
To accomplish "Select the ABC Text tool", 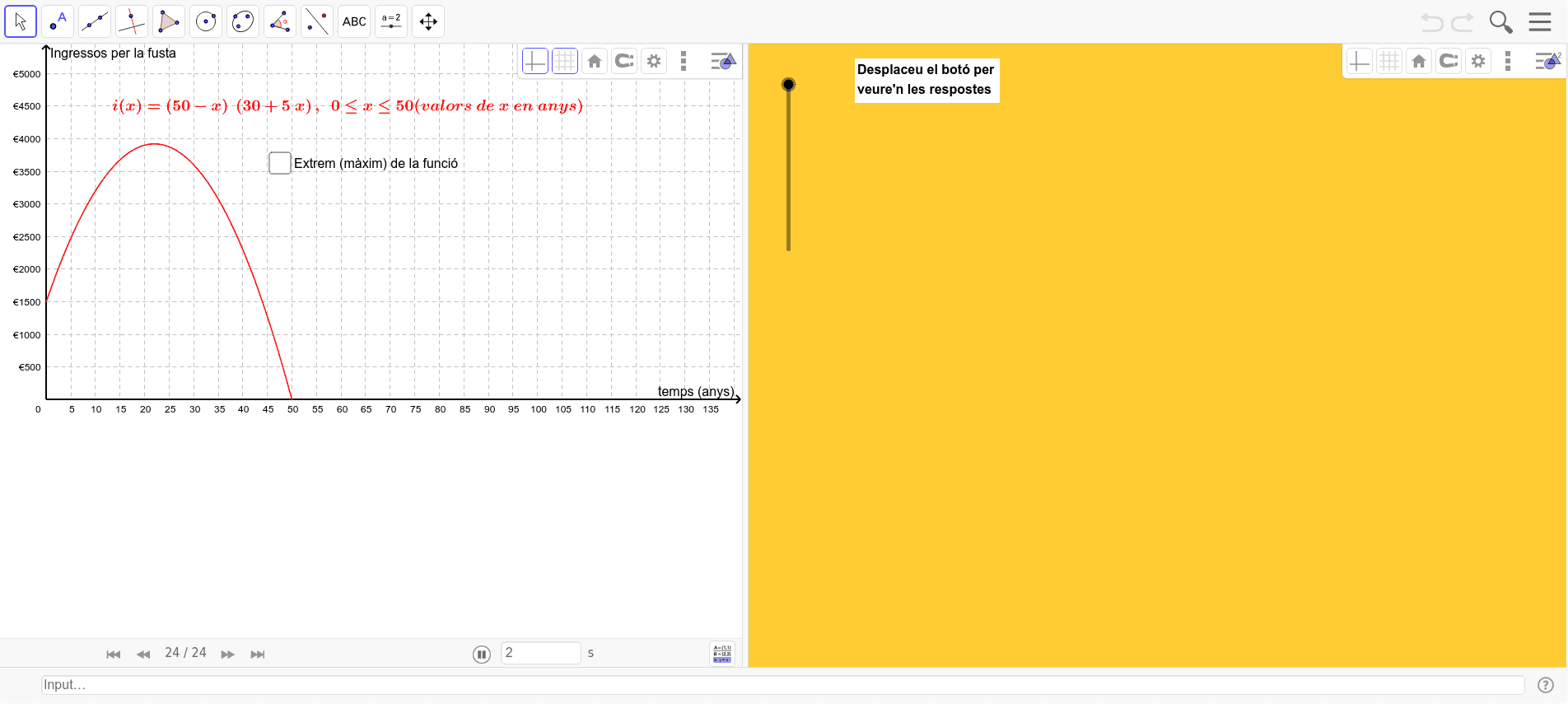I will pos(354,21).
